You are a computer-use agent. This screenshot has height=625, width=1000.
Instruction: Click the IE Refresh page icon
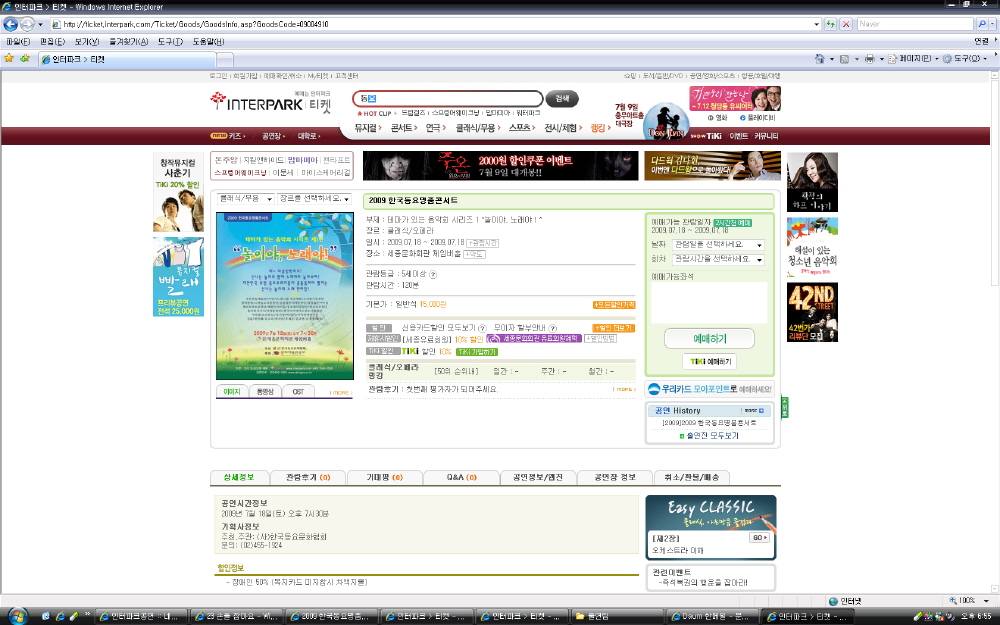(x=827, y=23)
